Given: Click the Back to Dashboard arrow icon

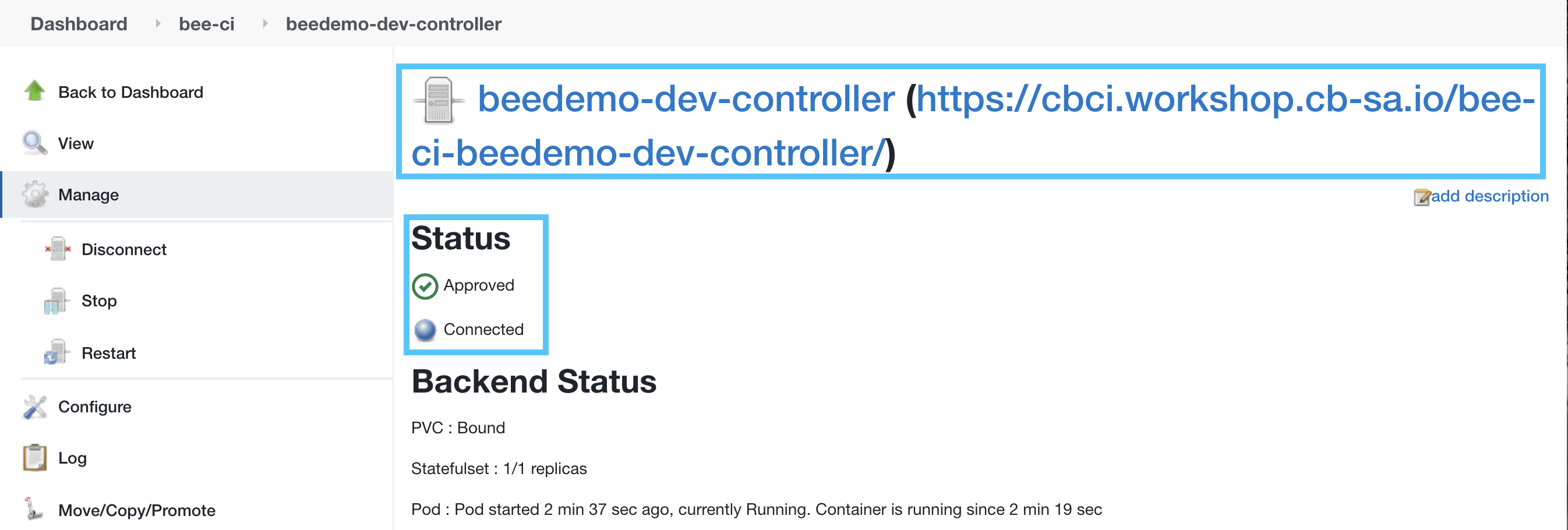Looking at the screenshot, I should tap(35, 90).
